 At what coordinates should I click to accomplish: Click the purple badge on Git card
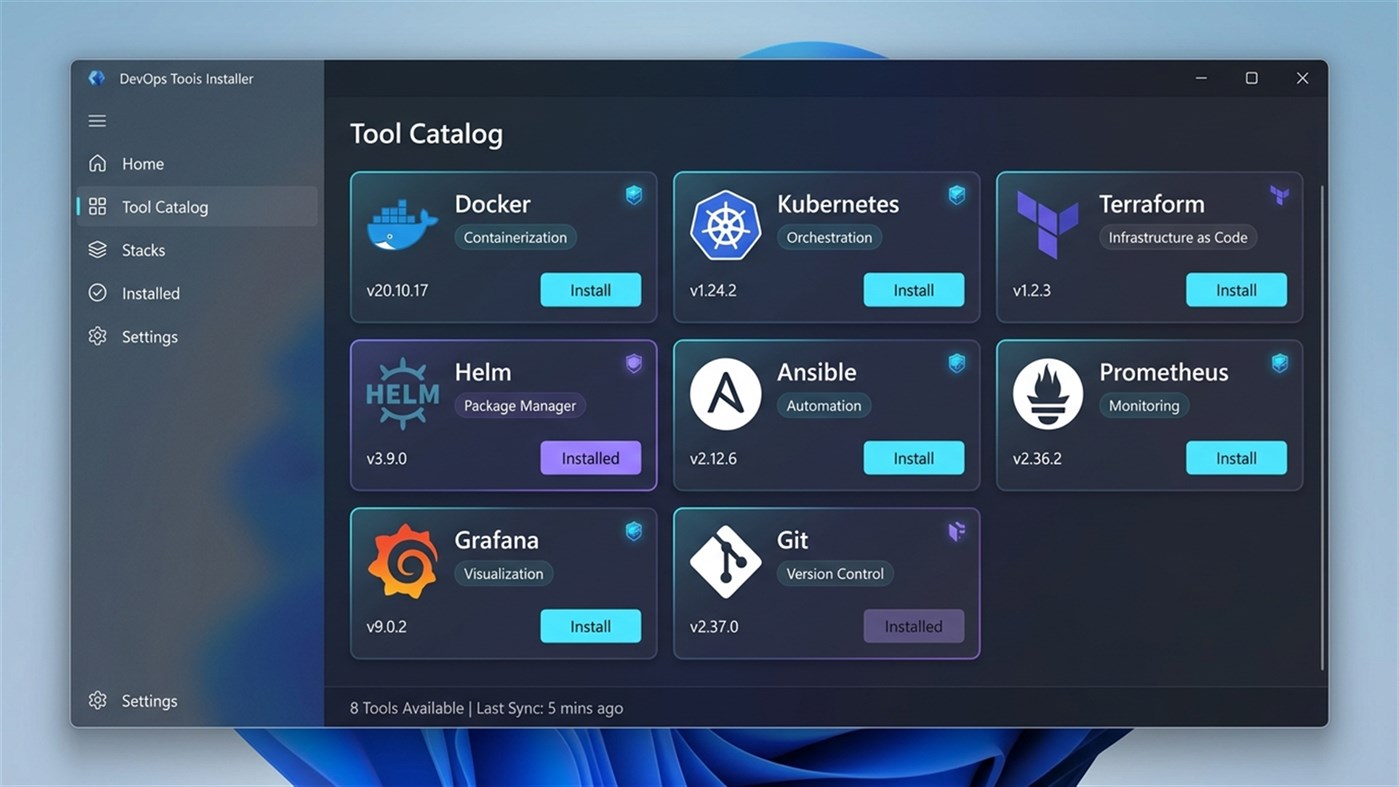click(x=957, y=531)
